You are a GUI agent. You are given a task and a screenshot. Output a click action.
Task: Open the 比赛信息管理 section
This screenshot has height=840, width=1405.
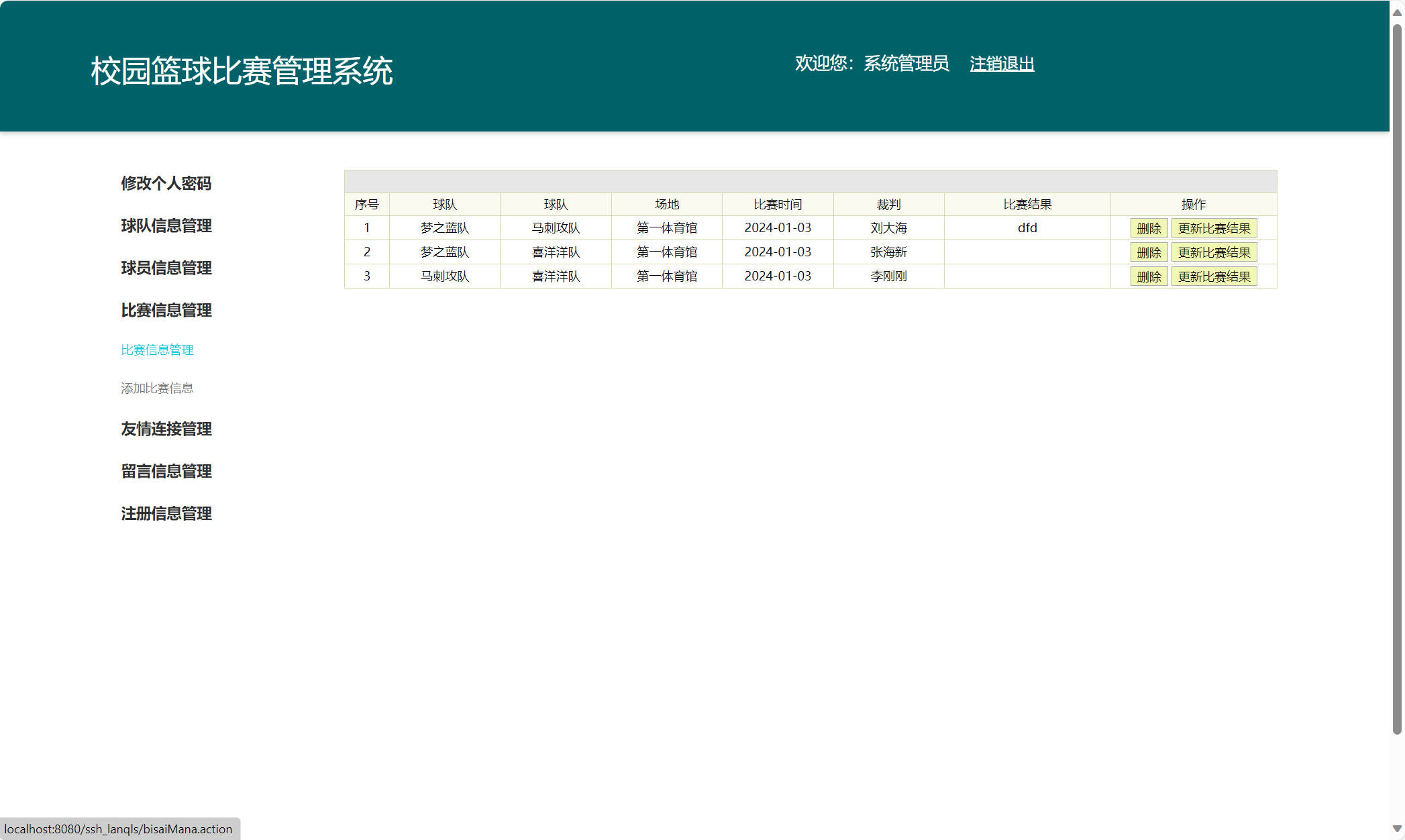[x=165, y=311]
